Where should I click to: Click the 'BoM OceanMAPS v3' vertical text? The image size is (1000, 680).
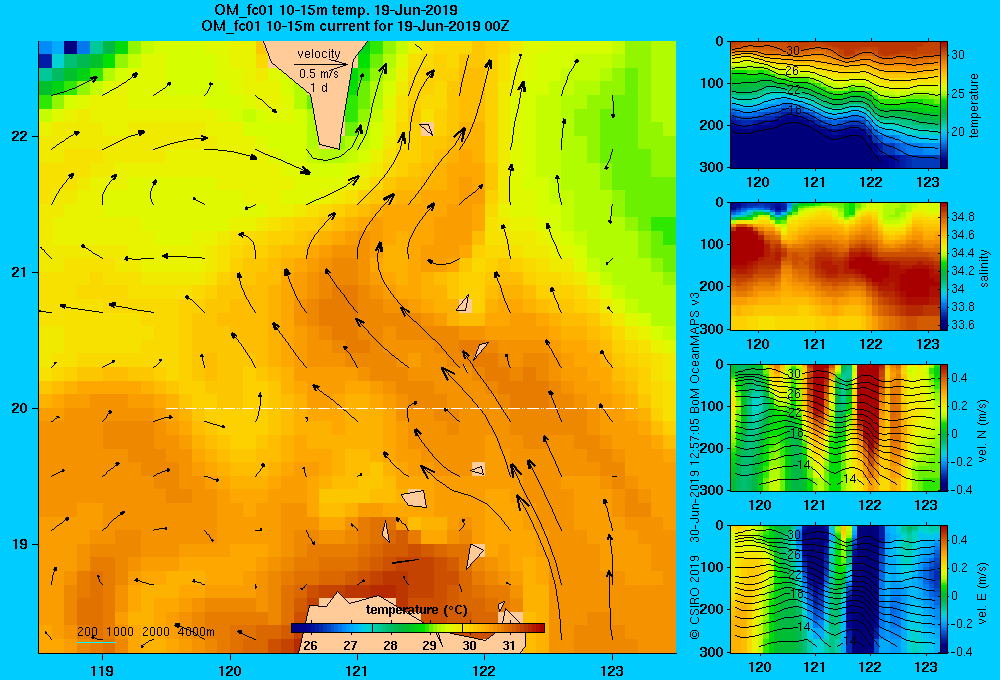695,352
